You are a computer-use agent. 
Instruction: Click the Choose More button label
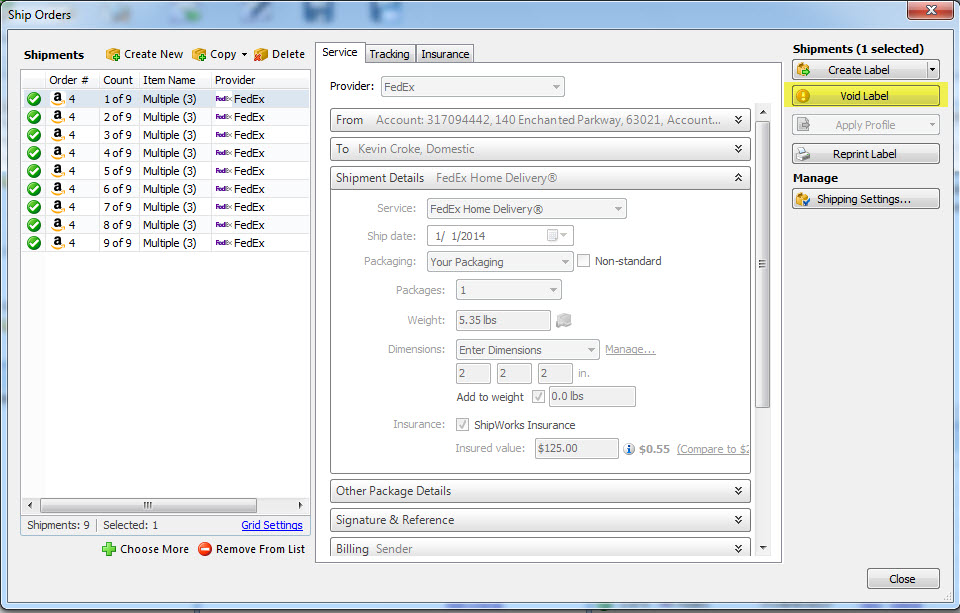point(154,549)
